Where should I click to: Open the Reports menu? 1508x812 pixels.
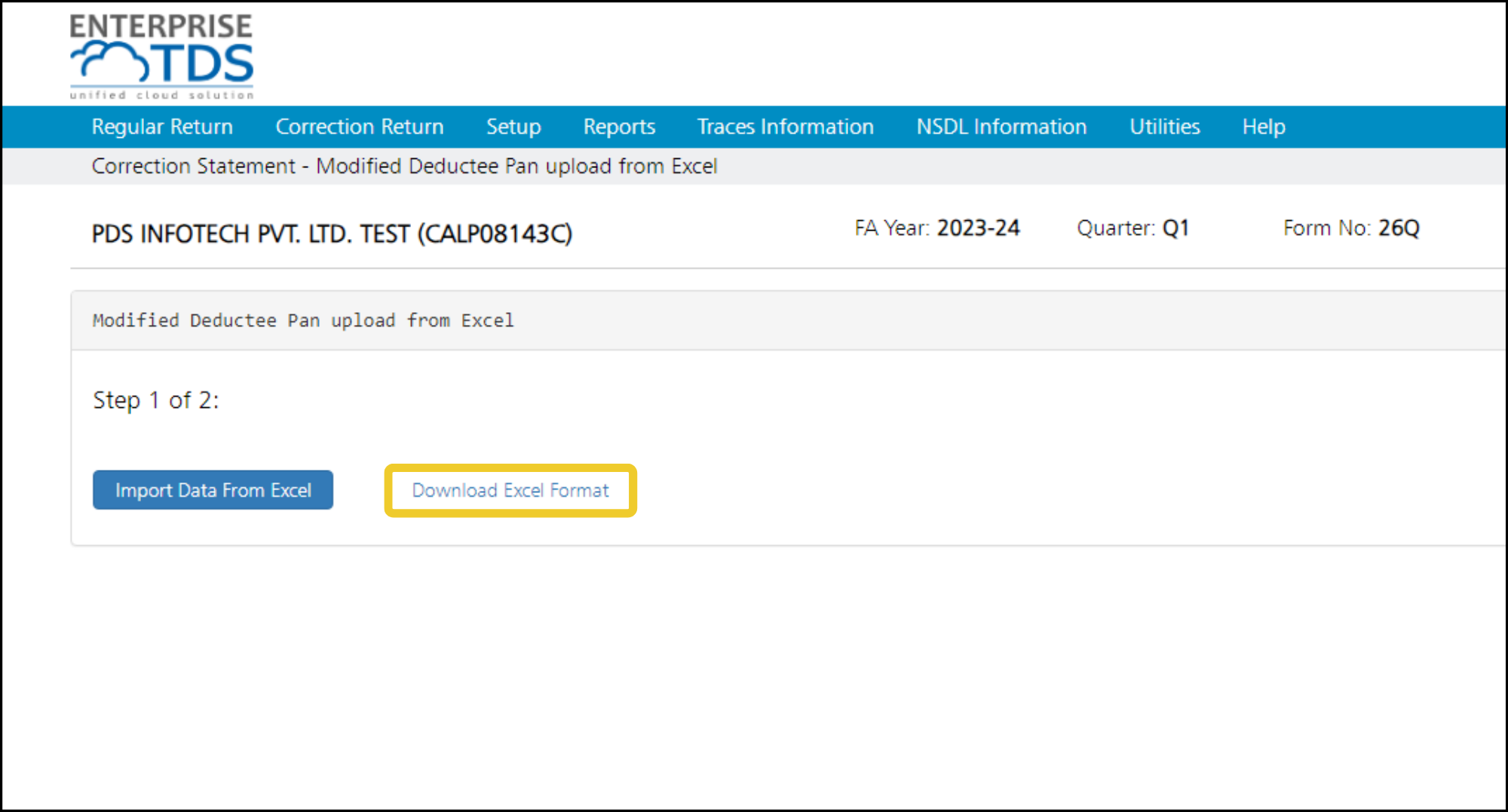point(619,127)
